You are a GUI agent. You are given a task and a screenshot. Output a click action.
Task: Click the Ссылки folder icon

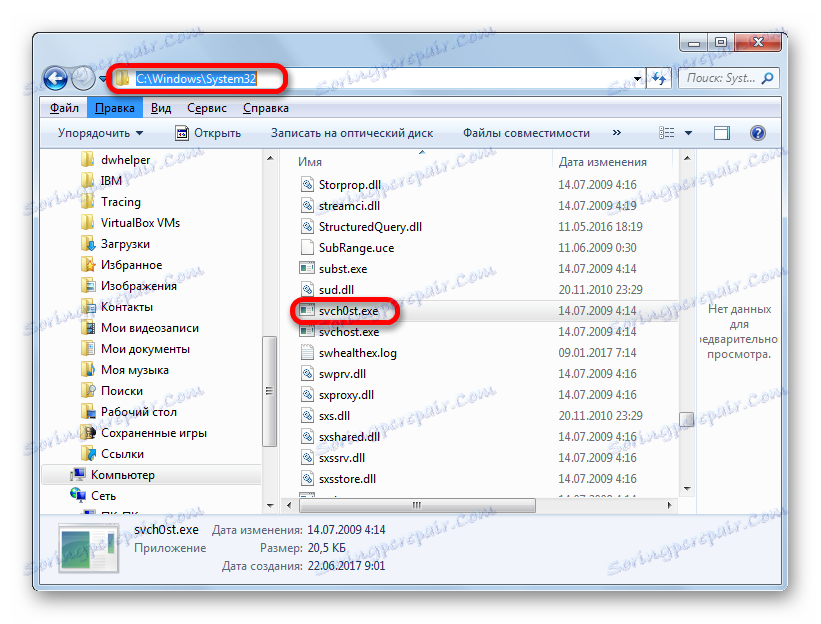pyautogui.click(x=88, y=453)
